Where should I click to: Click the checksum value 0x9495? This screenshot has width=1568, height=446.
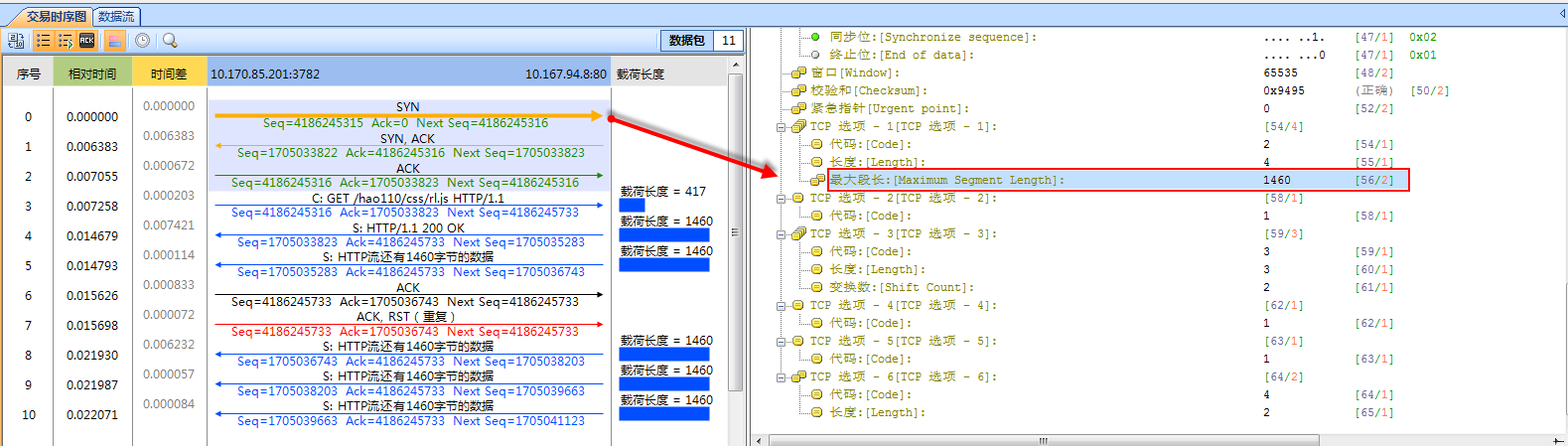tap(1284, 90)
